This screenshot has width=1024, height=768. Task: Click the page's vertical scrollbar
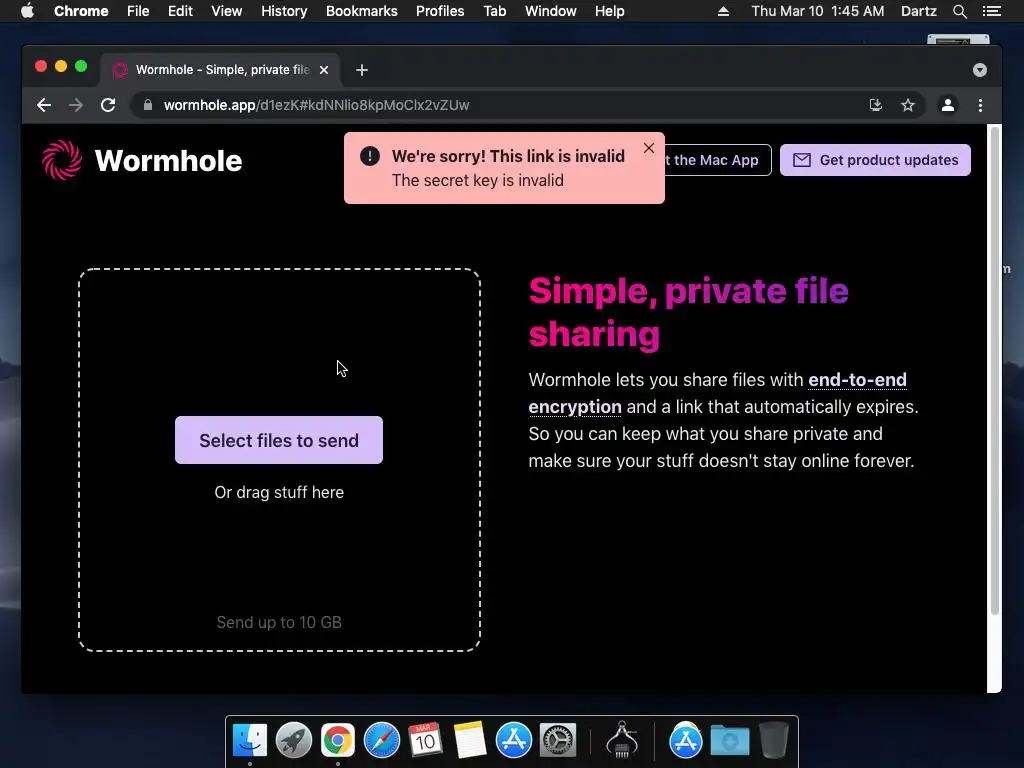click(x=995, y=372)
